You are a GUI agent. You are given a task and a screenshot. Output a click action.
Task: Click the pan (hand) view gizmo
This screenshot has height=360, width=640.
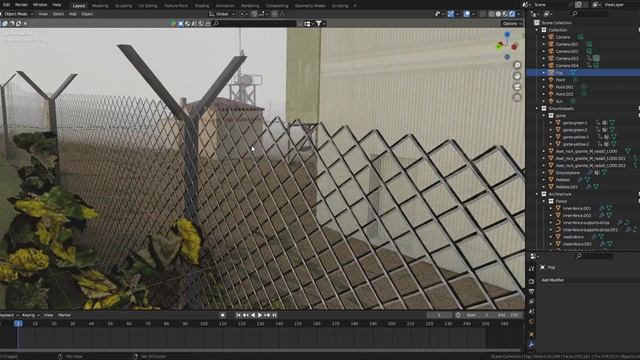coord(517,76)
